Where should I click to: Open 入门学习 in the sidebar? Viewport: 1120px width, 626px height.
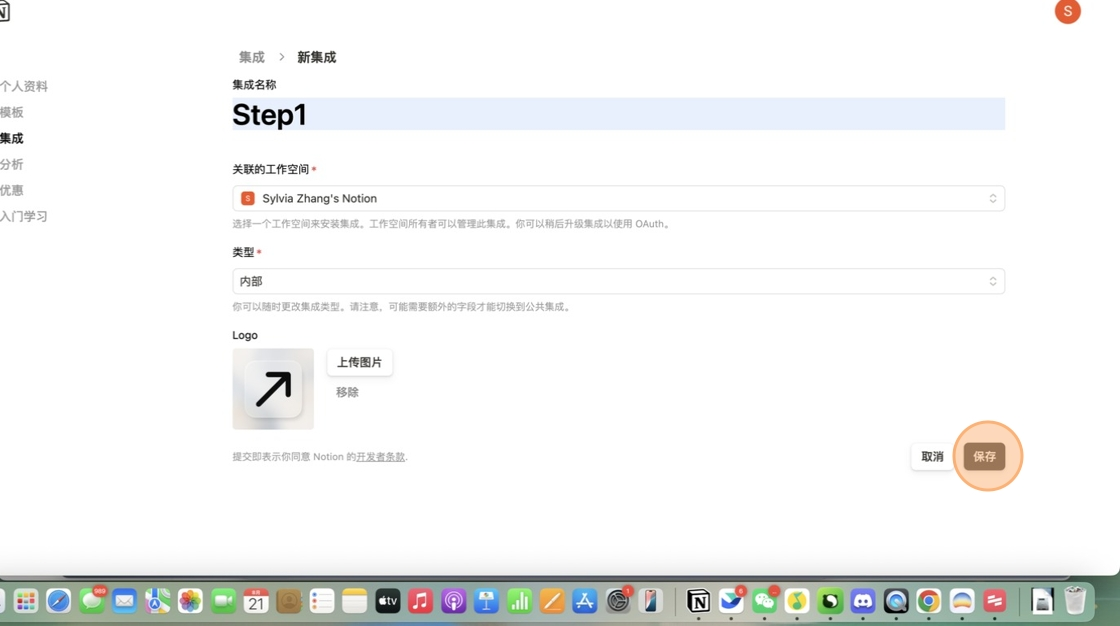coord(24,216)
